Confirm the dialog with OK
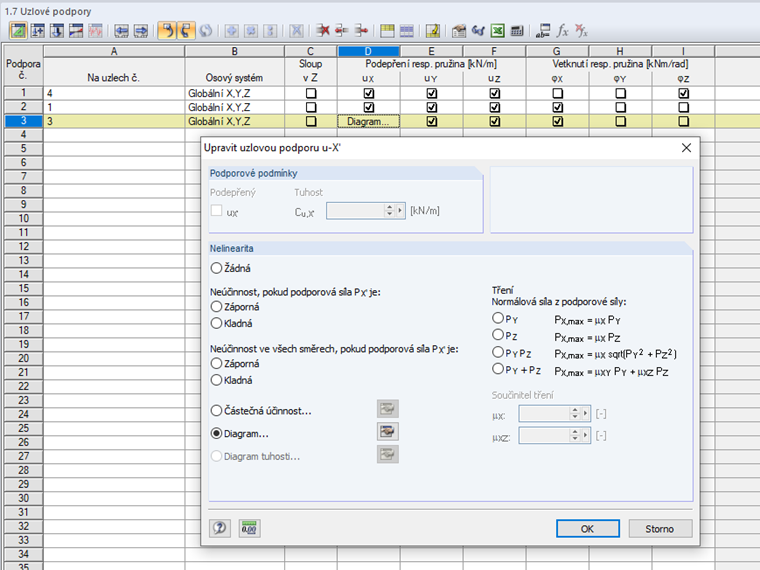Image resolution: width=760 pixels, height=570 pixels. click(587, 529)
